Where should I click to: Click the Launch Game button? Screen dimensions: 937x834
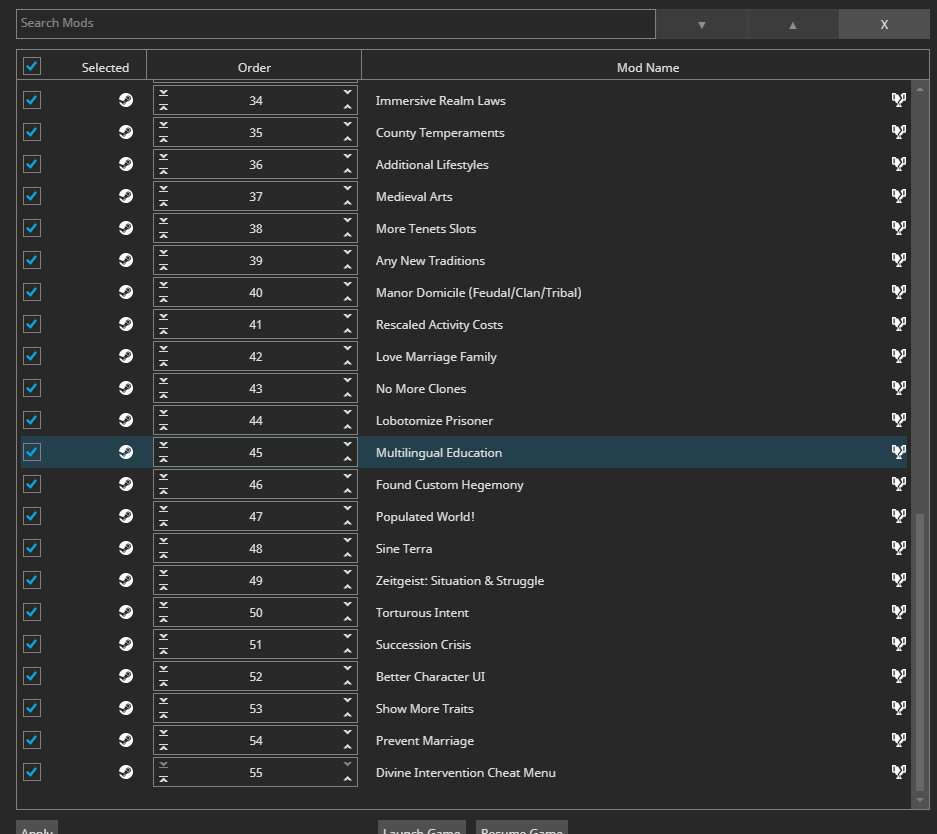[421, 827]
